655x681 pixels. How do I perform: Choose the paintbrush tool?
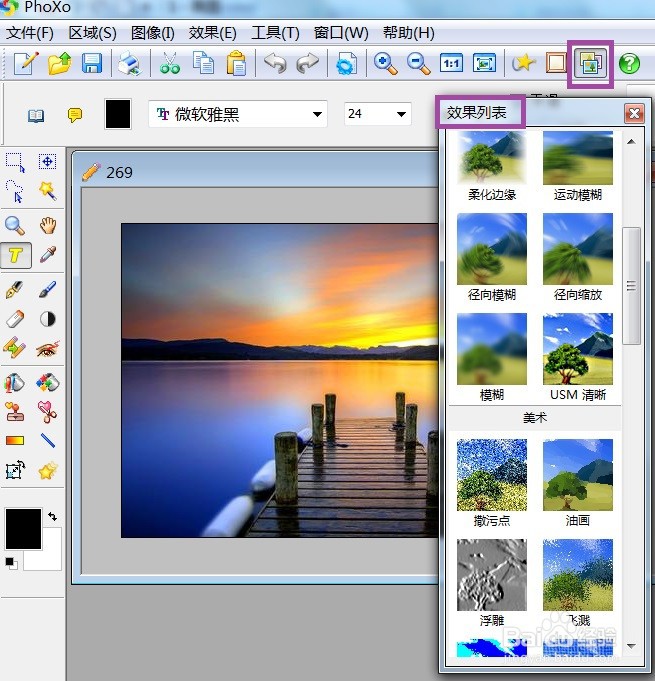(x=47, y=289)
